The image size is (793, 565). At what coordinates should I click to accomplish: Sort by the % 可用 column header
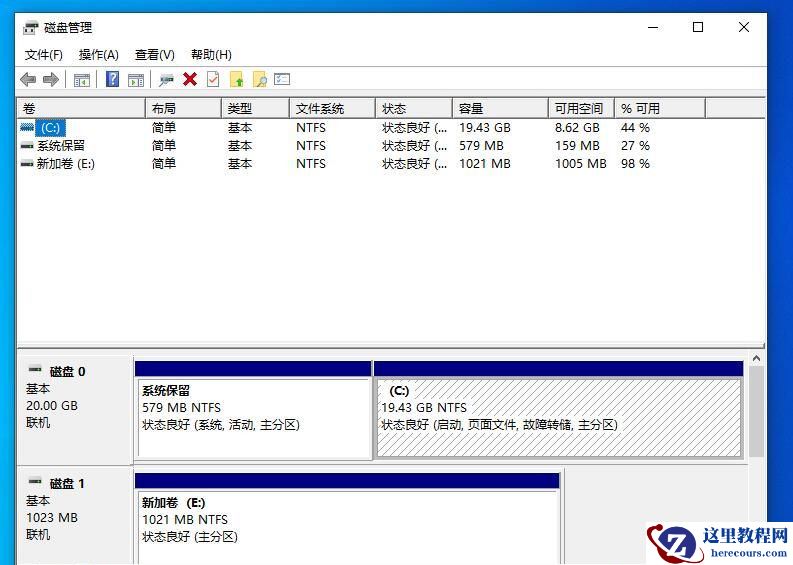(x=660, y=108)
